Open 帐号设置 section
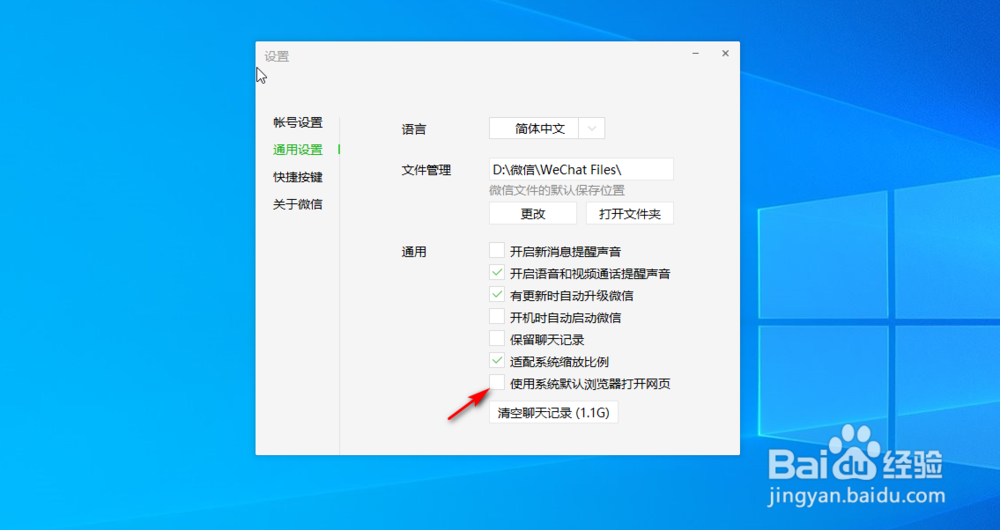The width and height of the screenshot is (1000, 530). click(298, 122)
